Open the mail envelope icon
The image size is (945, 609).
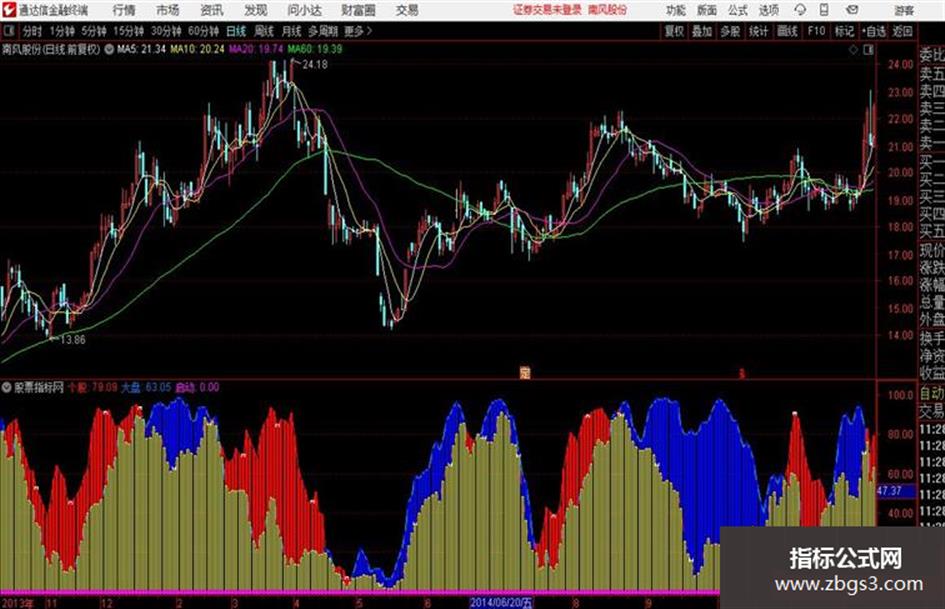852,10
